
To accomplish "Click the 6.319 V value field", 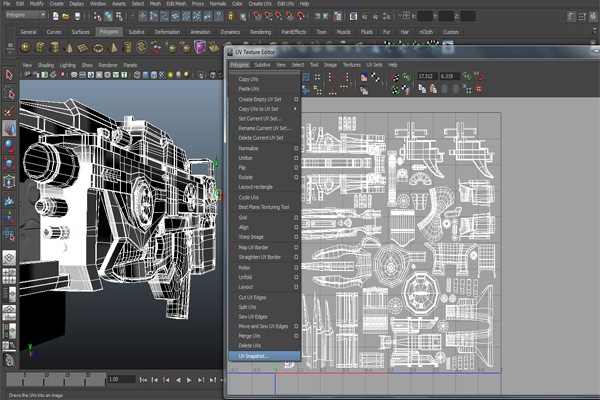I will pos(449,76).
